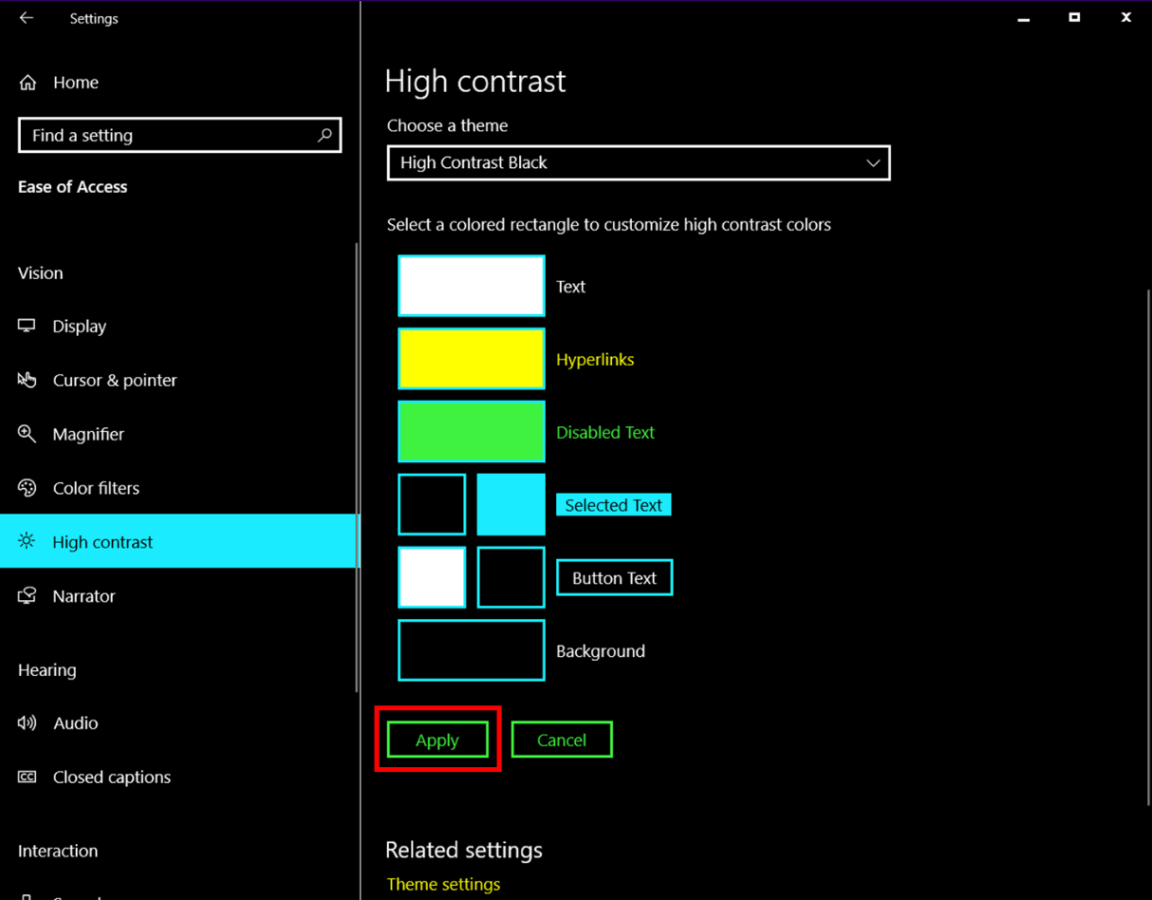Open Cursor & pointer settings

click(27, 380)
